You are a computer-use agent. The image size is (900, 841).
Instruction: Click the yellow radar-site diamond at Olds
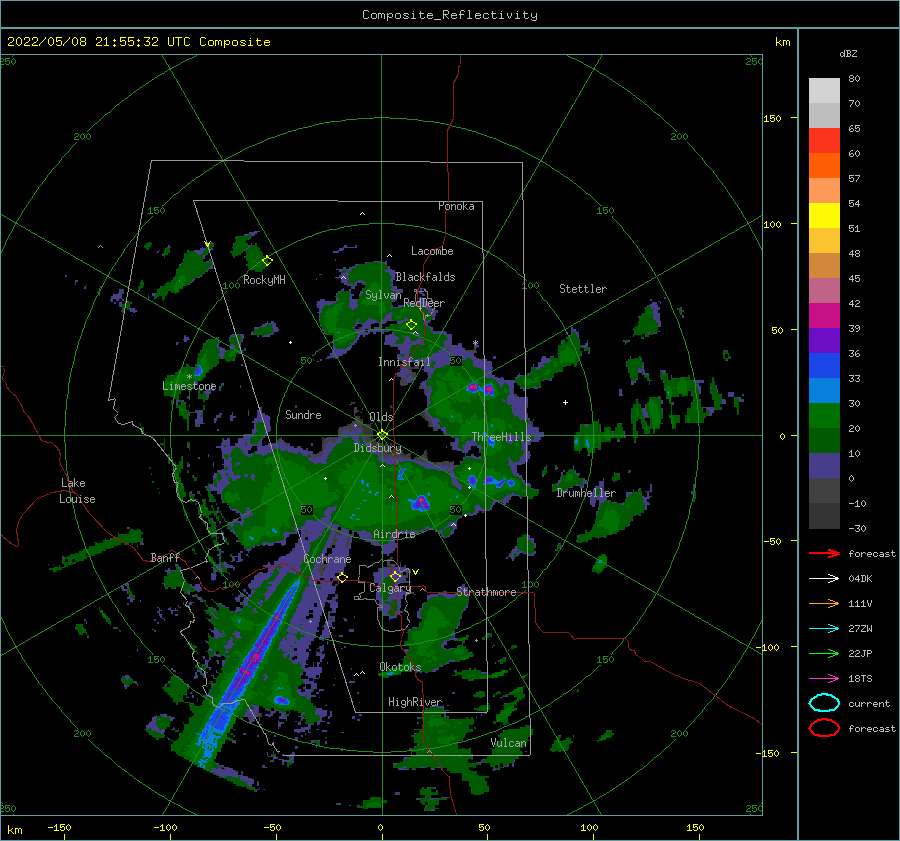click(382, 435)
